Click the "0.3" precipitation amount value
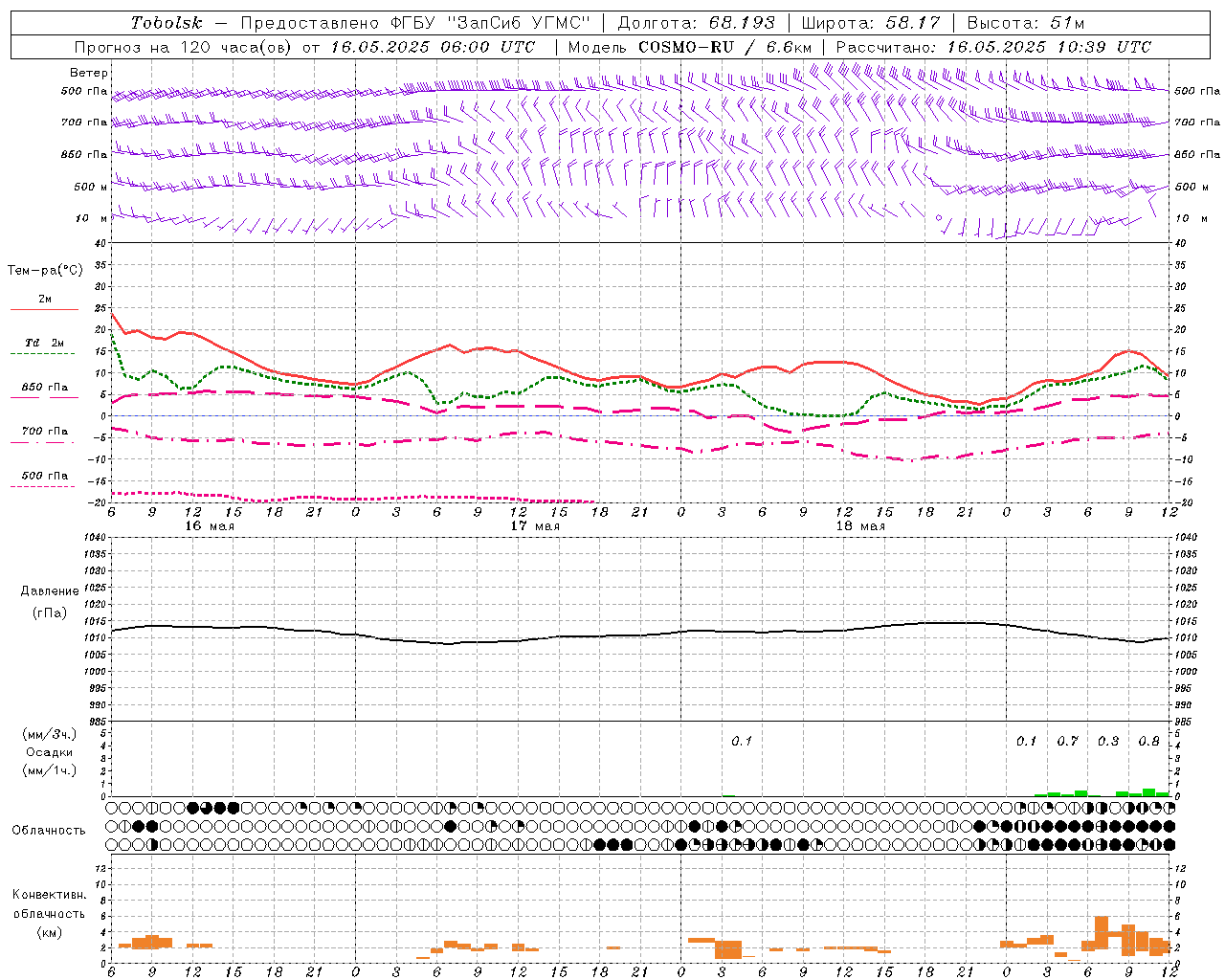Image resolution: width=1225 pixels, height=980 pixels. point(1108,742)
